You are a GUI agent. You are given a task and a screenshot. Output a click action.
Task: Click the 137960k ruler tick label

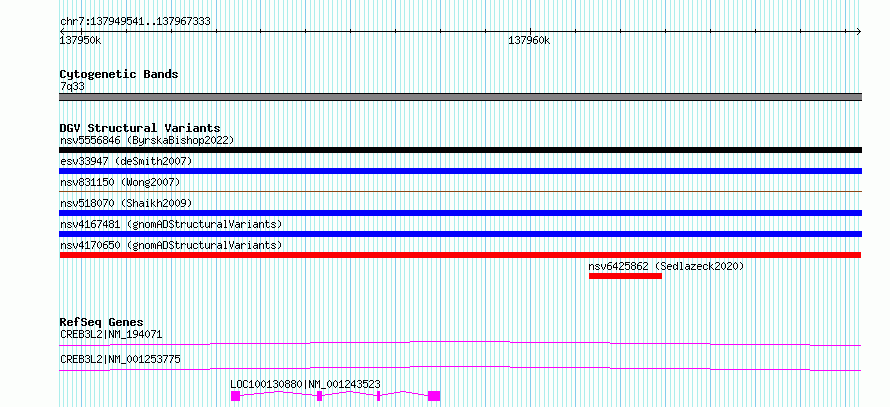click(529, 41)
